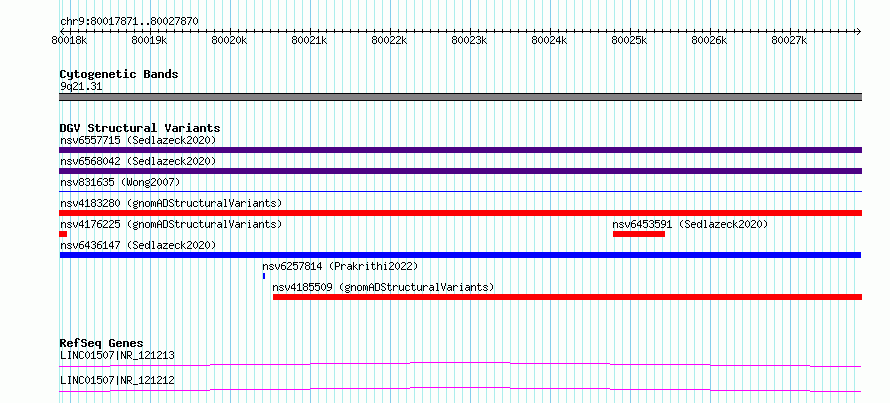890x403 pixels.
Task: Open the nsv831635 (Wong2007) variant label
Action: tap(120, 182)
